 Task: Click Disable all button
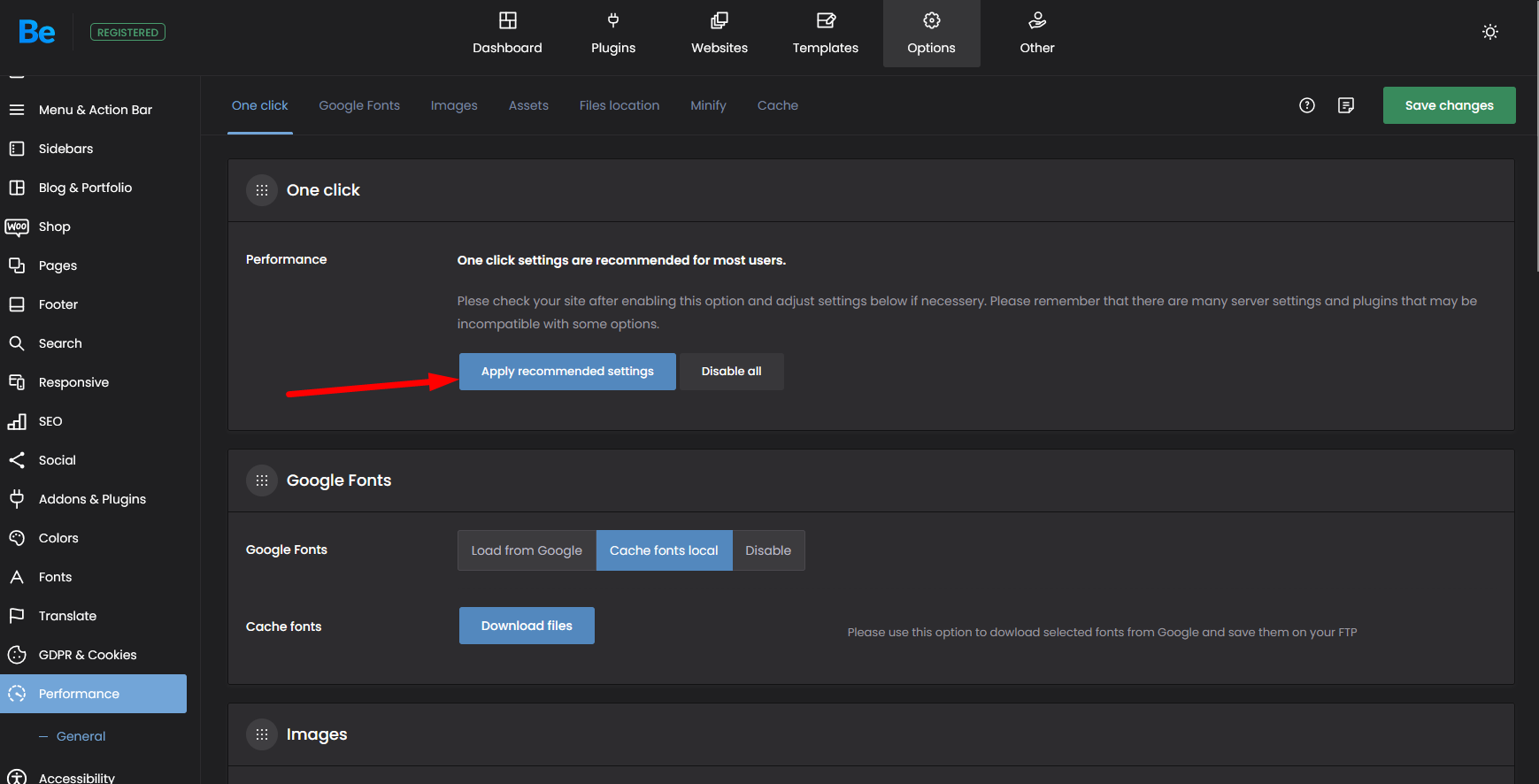[x=732, y=372]
